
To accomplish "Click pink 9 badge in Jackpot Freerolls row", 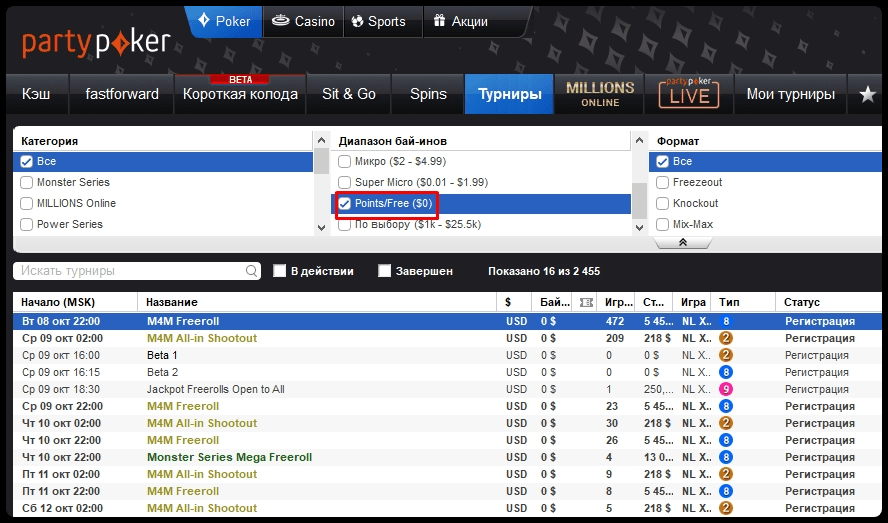I will click(x=725, y=389).
